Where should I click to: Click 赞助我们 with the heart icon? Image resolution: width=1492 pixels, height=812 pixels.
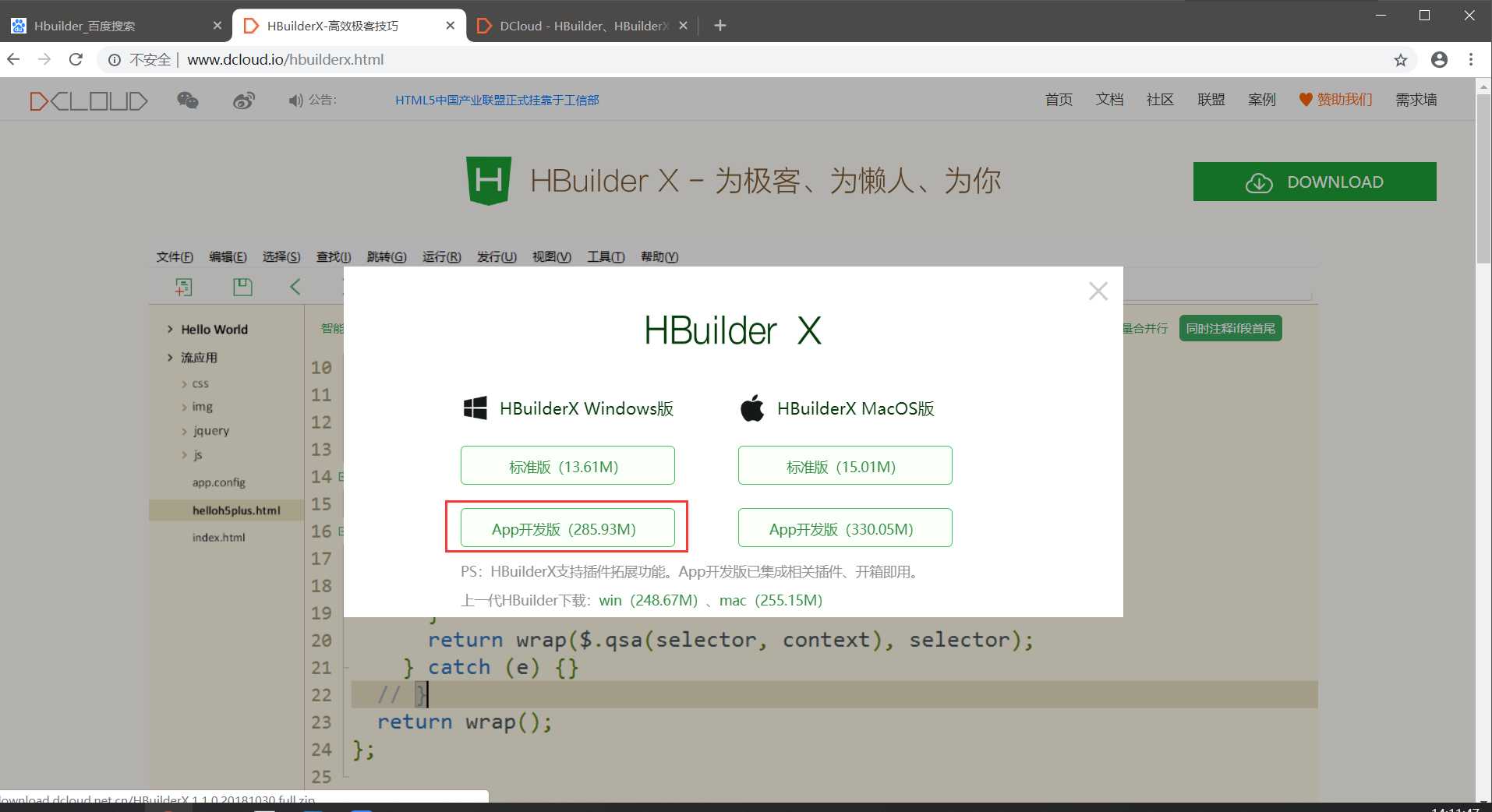click(x=1335, y=100)
